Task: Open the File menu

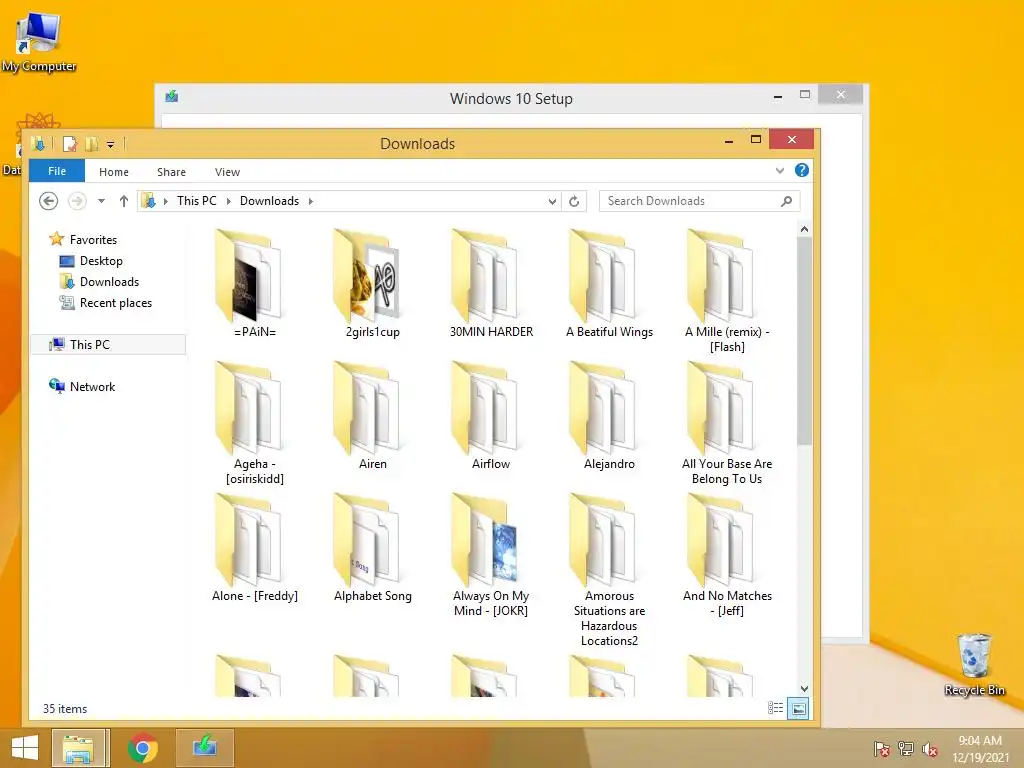Action: [57, 171]
